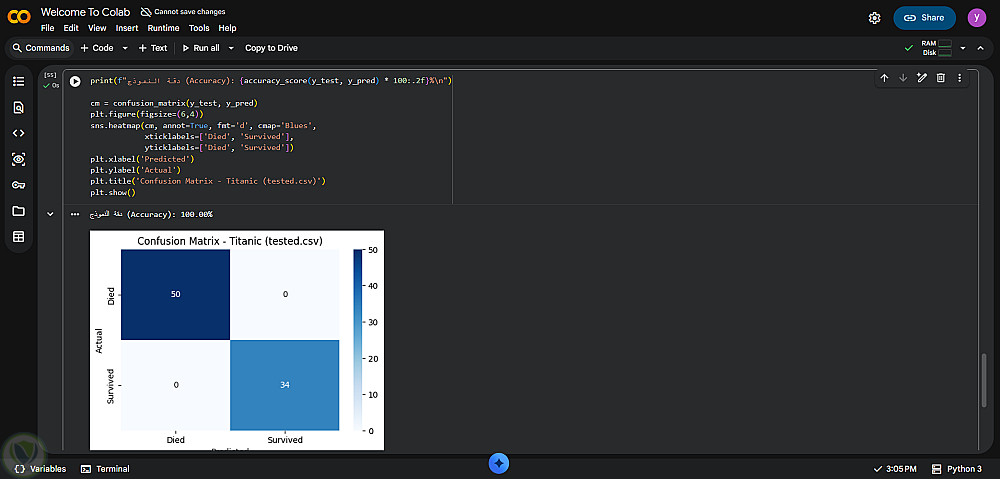Click the confusion matrix cell showing 34

pyautogui.click(x=284, y=385)
